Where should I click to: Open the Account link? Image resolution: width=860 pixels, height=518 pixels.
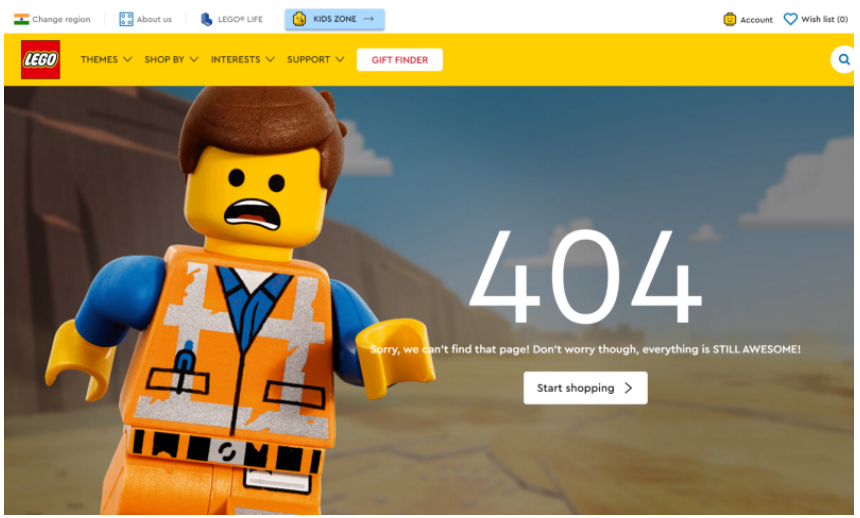pyautogui.click(x=748, y=20)
